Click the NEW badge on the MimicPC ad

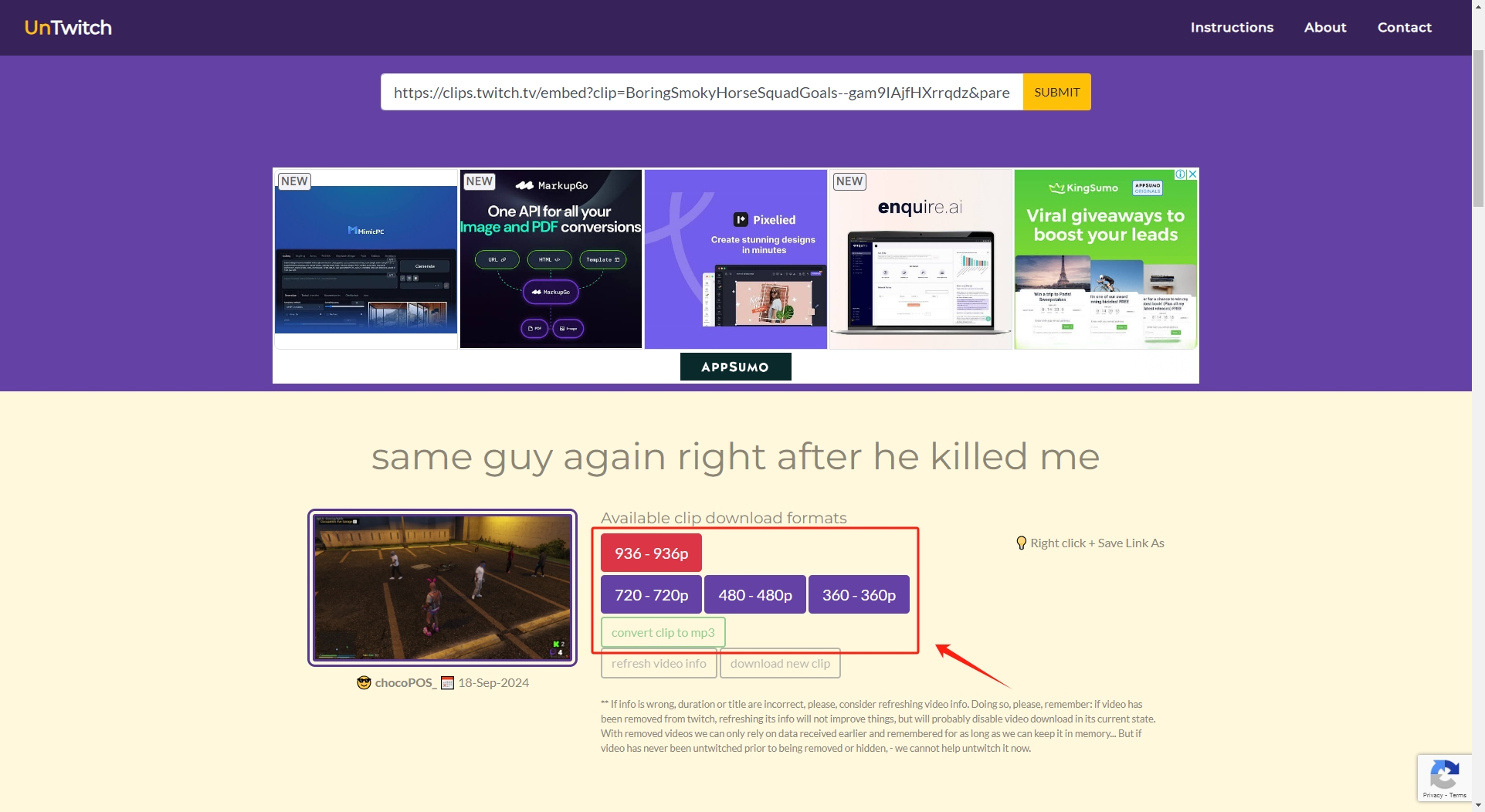294,181
